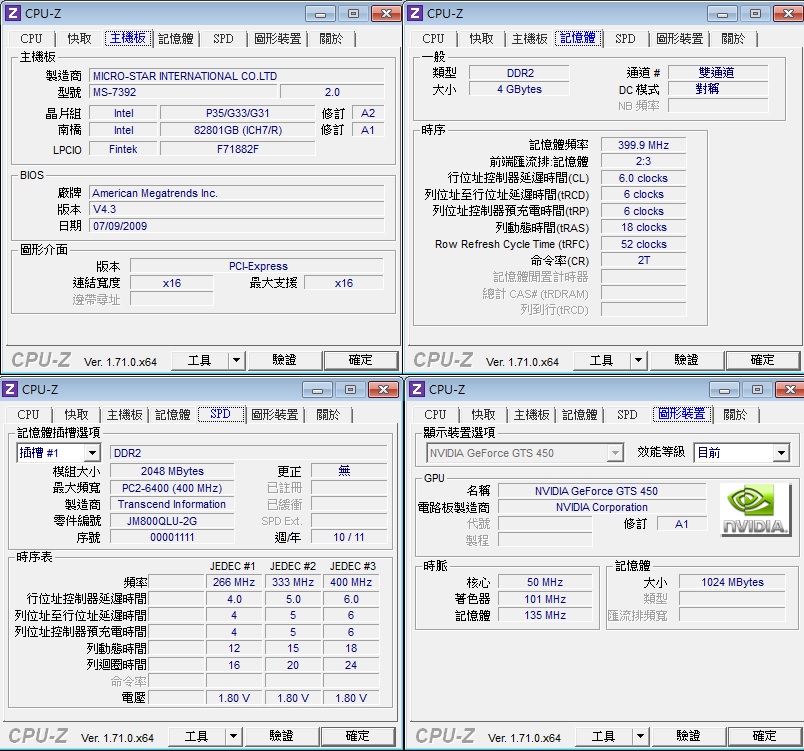This screenshot has height=751, width=804.
Task: Click 工具 button in mainboard window
Action: pos(199,360)
